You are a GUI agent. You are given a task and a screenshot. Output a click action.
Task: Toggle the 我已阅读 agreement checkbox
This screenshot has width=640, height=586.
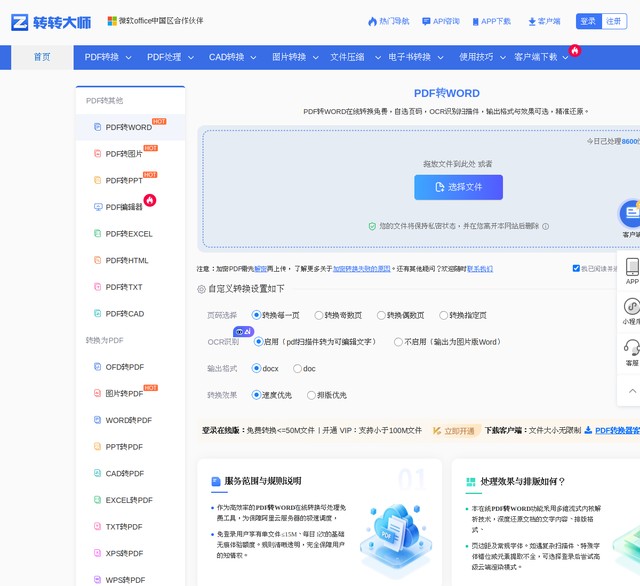pos(576,268)
